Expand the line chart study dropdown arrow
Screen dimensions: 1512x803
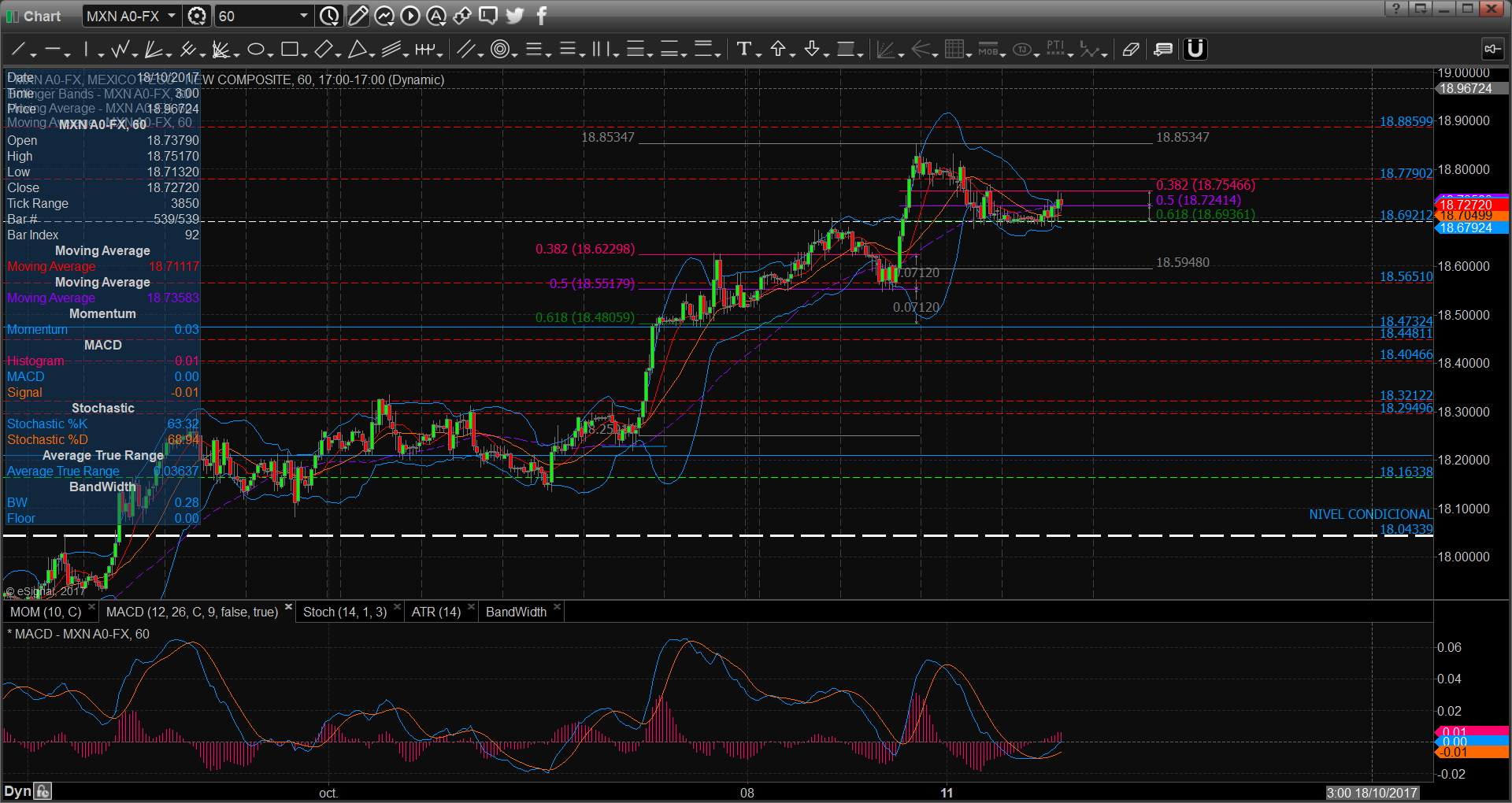pos(1105,54)
